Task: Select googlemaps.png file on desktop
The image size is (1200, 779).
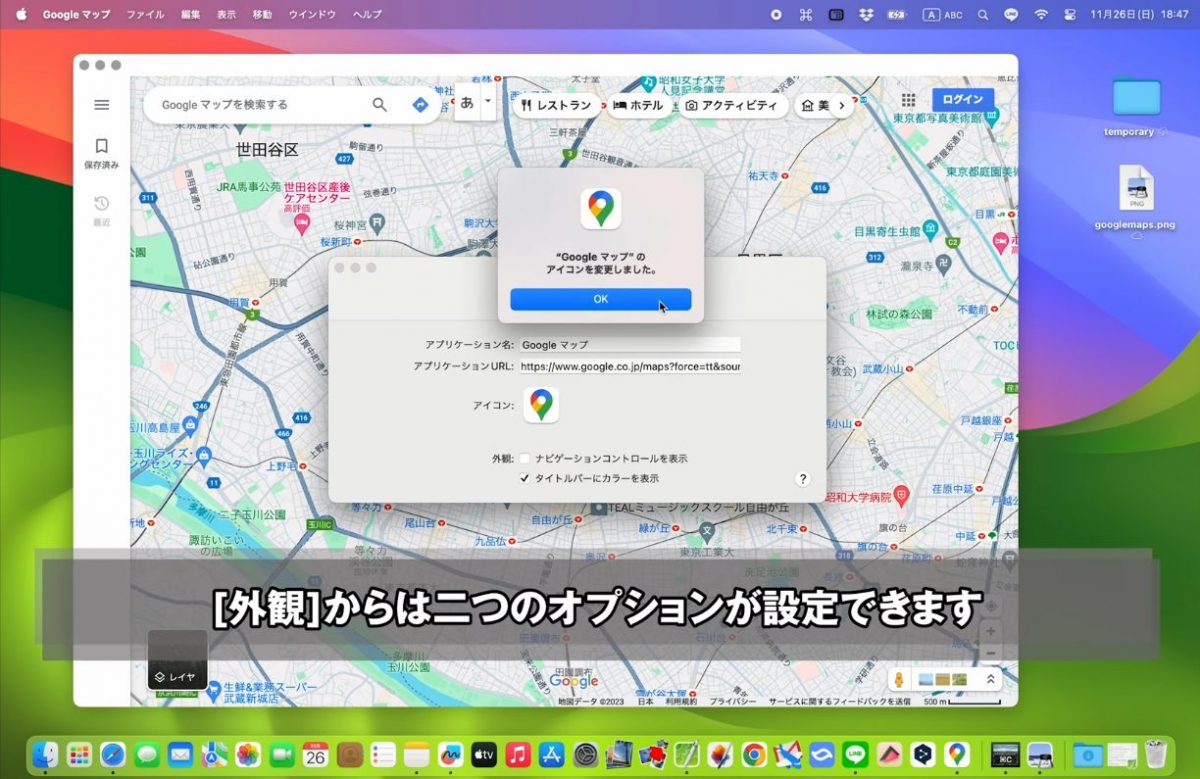Action: pyautogui.click(x=1136, y=199)
